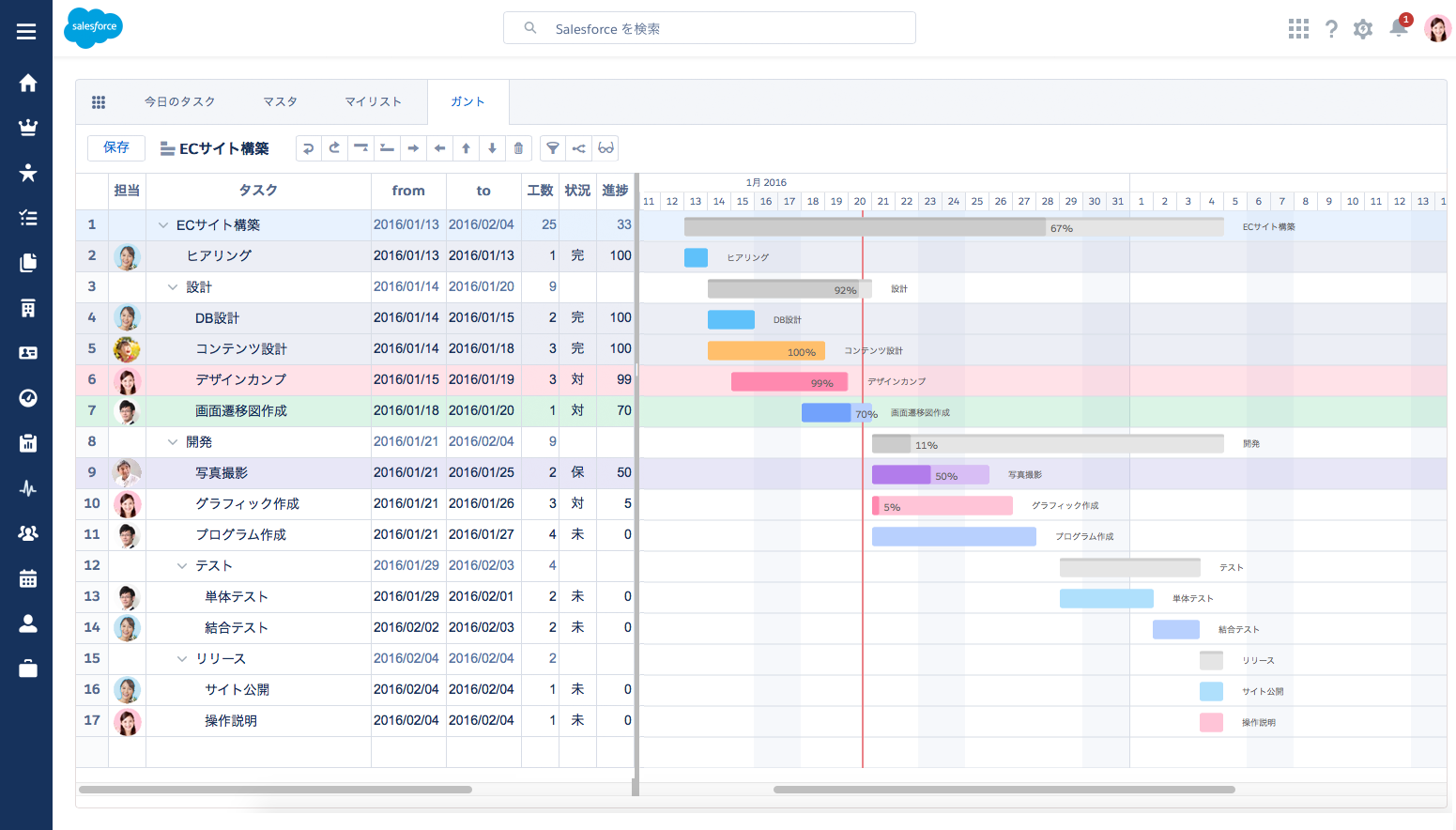Viewport: 1456px width, 830px height.
Task: Collapse the テスト group
Action: pos(182,566)
